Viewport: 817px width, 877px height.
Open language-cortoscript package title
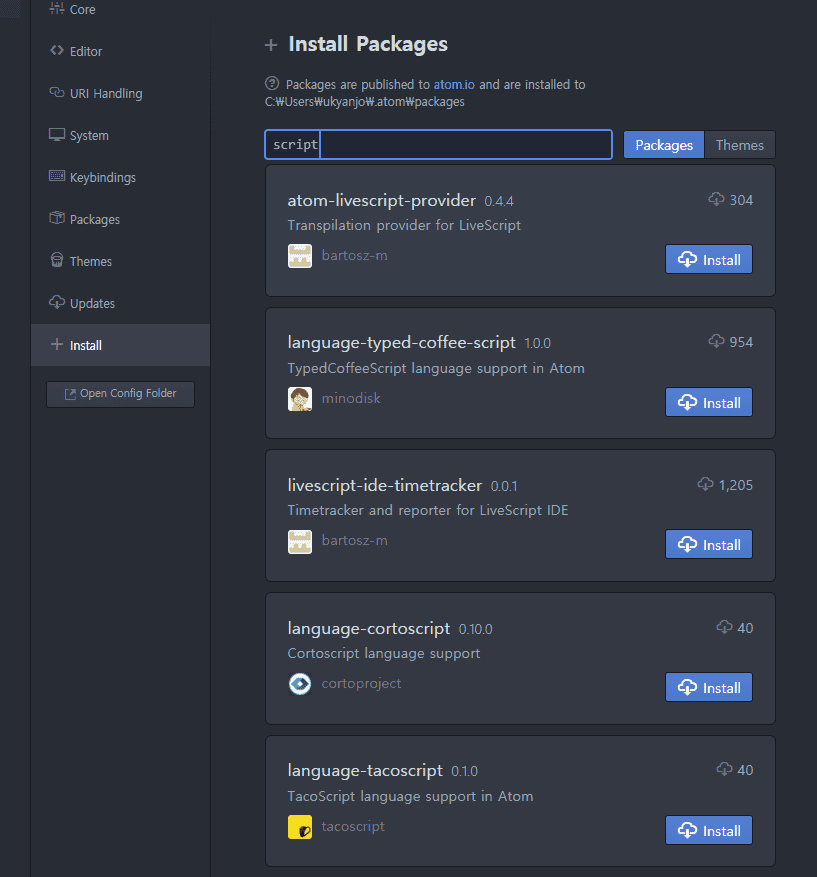point(369,628)
